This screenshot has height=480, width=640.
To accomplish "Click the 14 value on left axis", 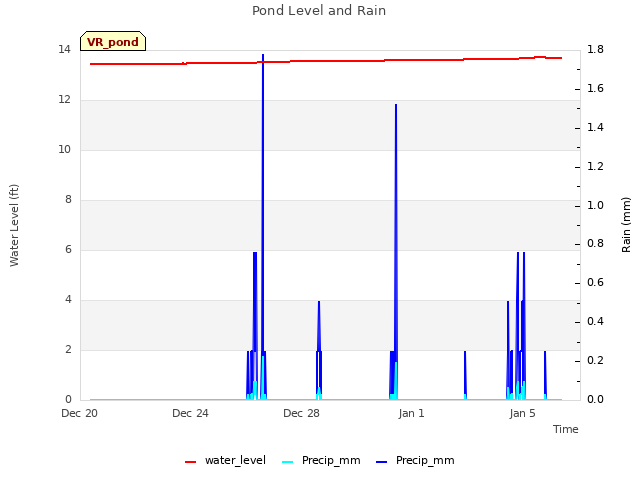I will (64, 50).
